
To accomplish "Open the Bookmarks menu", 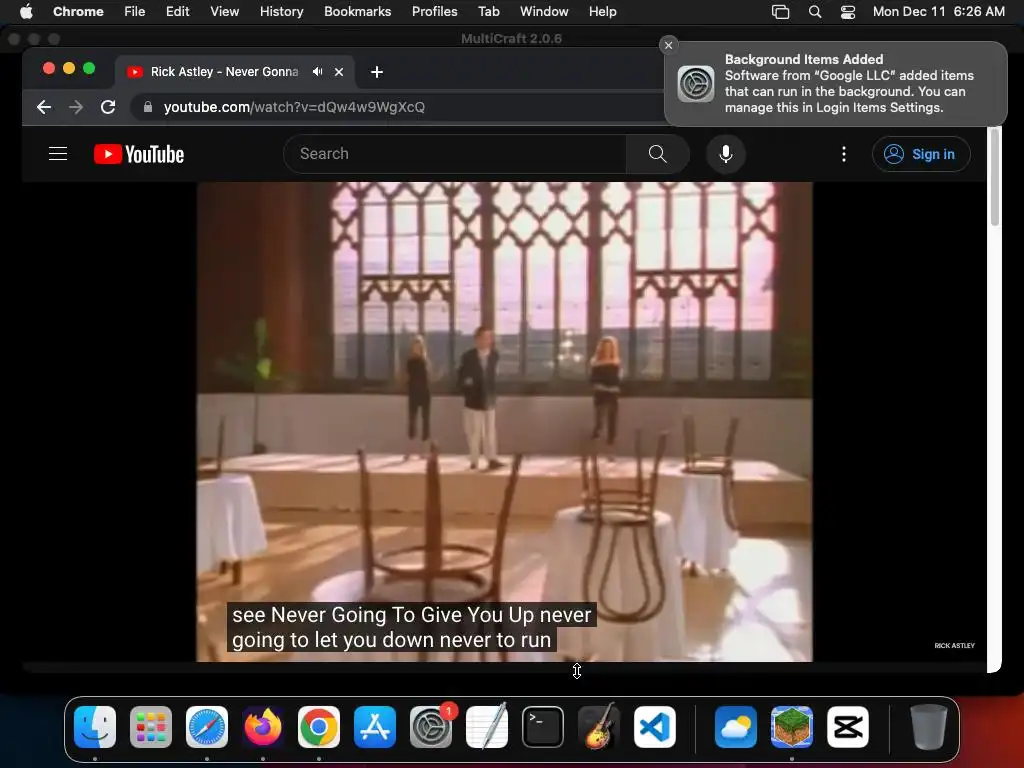I will coord(358,12).
